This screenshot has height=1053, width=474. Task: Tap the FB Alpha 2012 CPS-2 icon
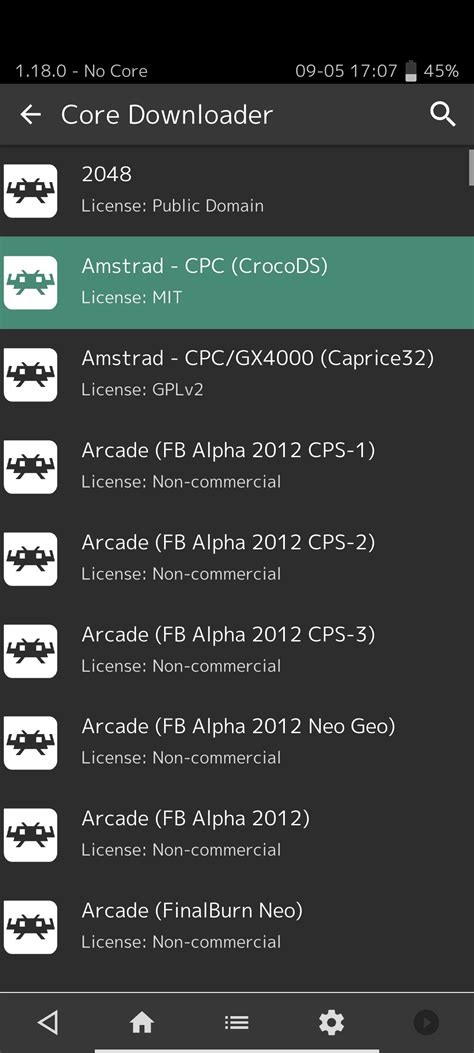[x=30, y=559]
